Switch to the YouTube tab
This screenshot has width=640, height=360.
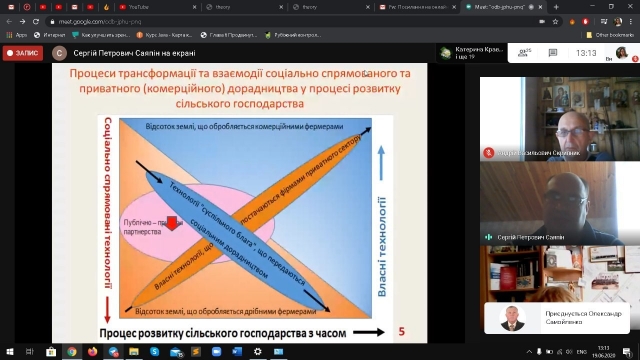coord(157,7)
